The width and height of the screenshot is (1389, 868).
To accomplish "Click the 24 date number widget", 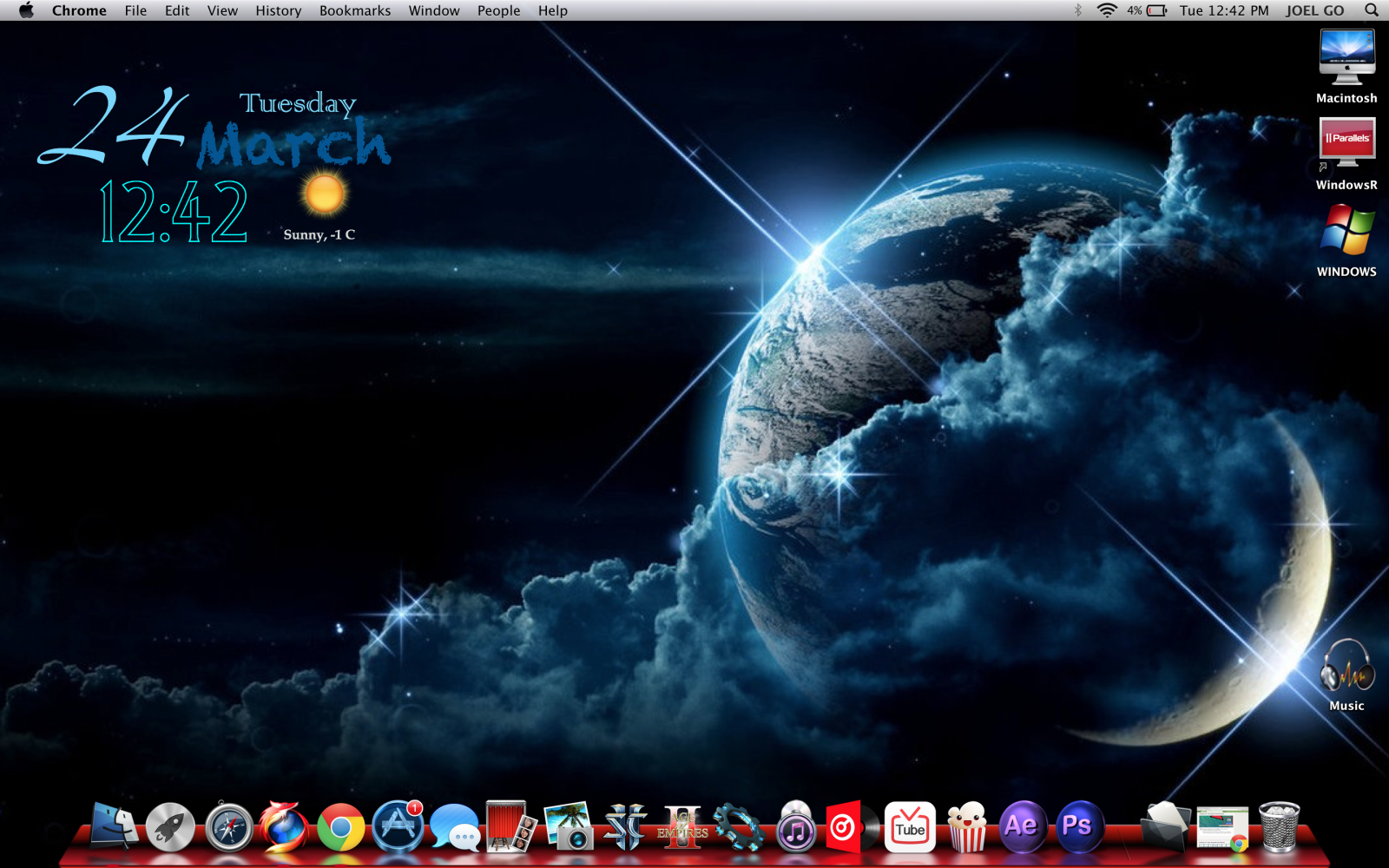I will (113, 126).
